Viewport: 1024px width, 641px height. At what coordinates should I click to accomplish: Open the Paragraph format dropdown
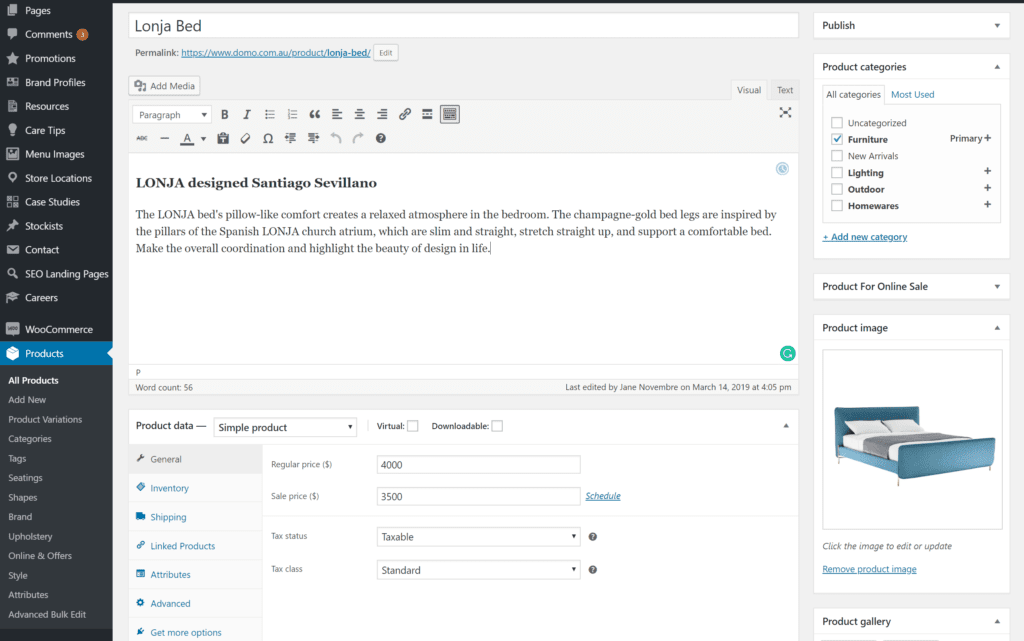coord(172,115)
